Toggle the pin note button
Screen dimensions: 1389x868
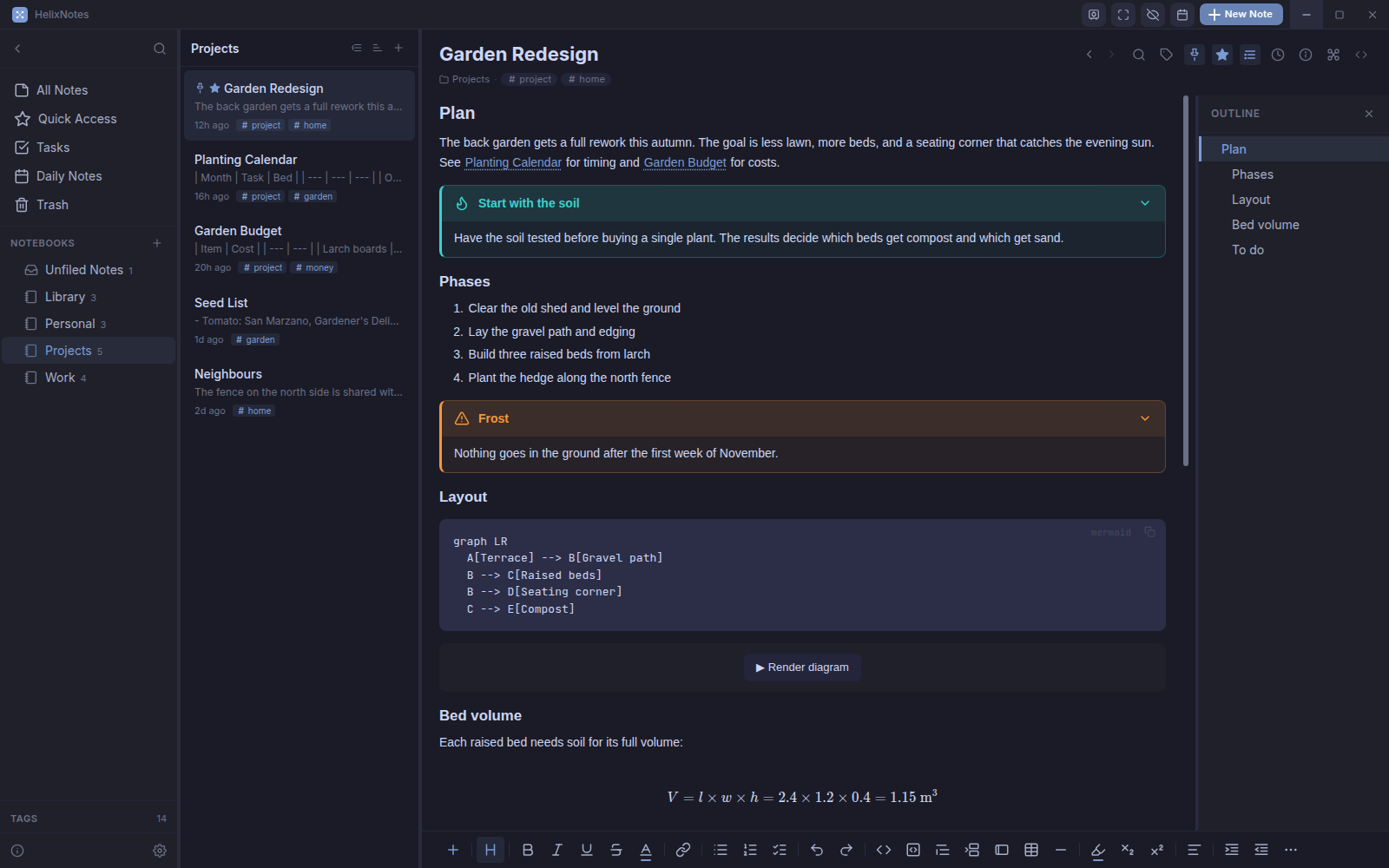pyautogui.click(x=1195, y=55)
